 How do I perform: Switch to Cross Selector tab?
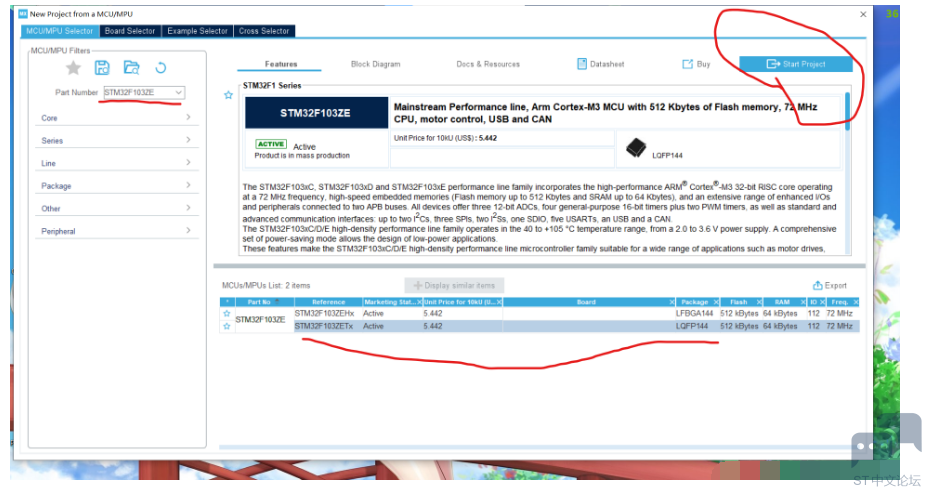[264, 31]
